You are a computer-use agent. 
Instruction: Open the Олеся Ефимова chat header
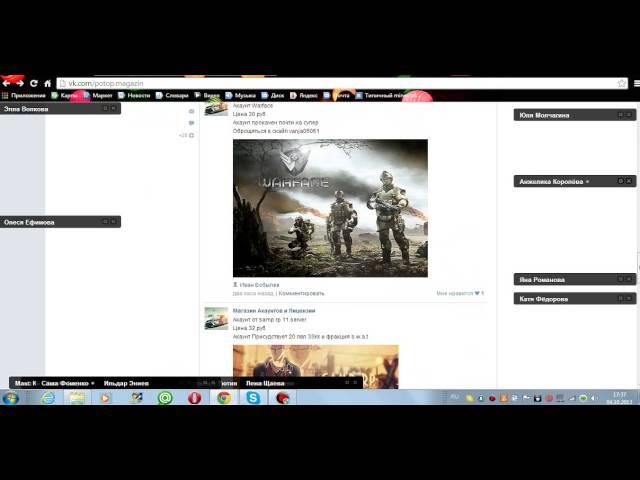(x=60, y=222)
